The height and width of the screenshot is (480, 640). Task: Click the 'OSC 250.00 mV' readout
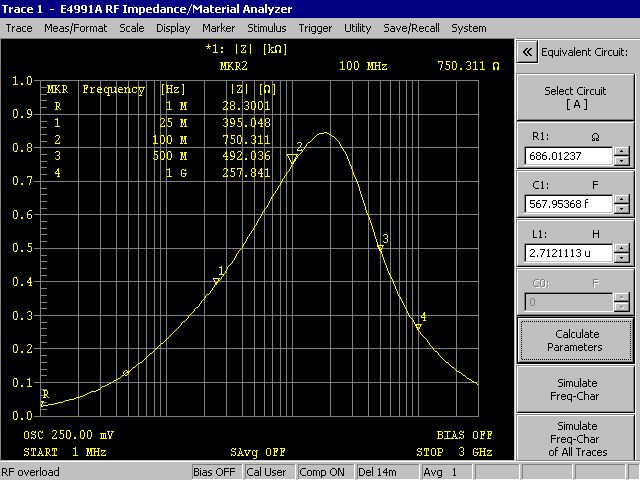point(68,435)
